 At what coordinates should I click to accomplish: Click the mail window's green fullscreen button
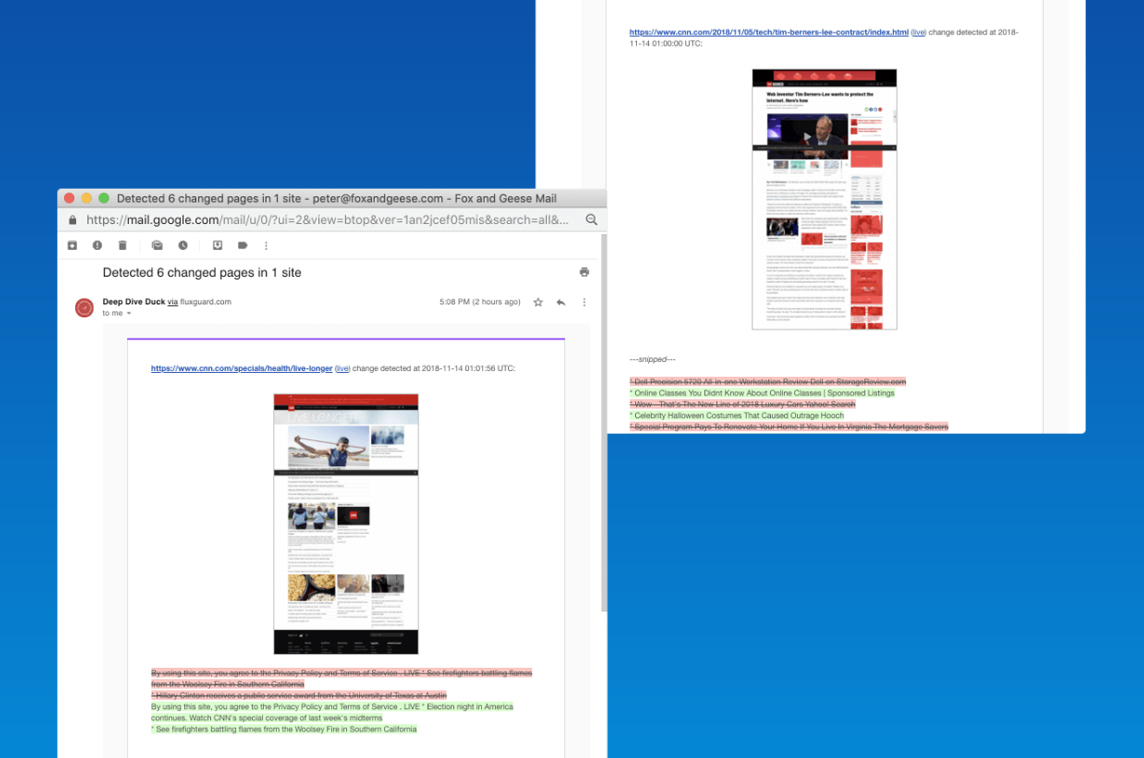pyautogui.click(x=104, y=198)
